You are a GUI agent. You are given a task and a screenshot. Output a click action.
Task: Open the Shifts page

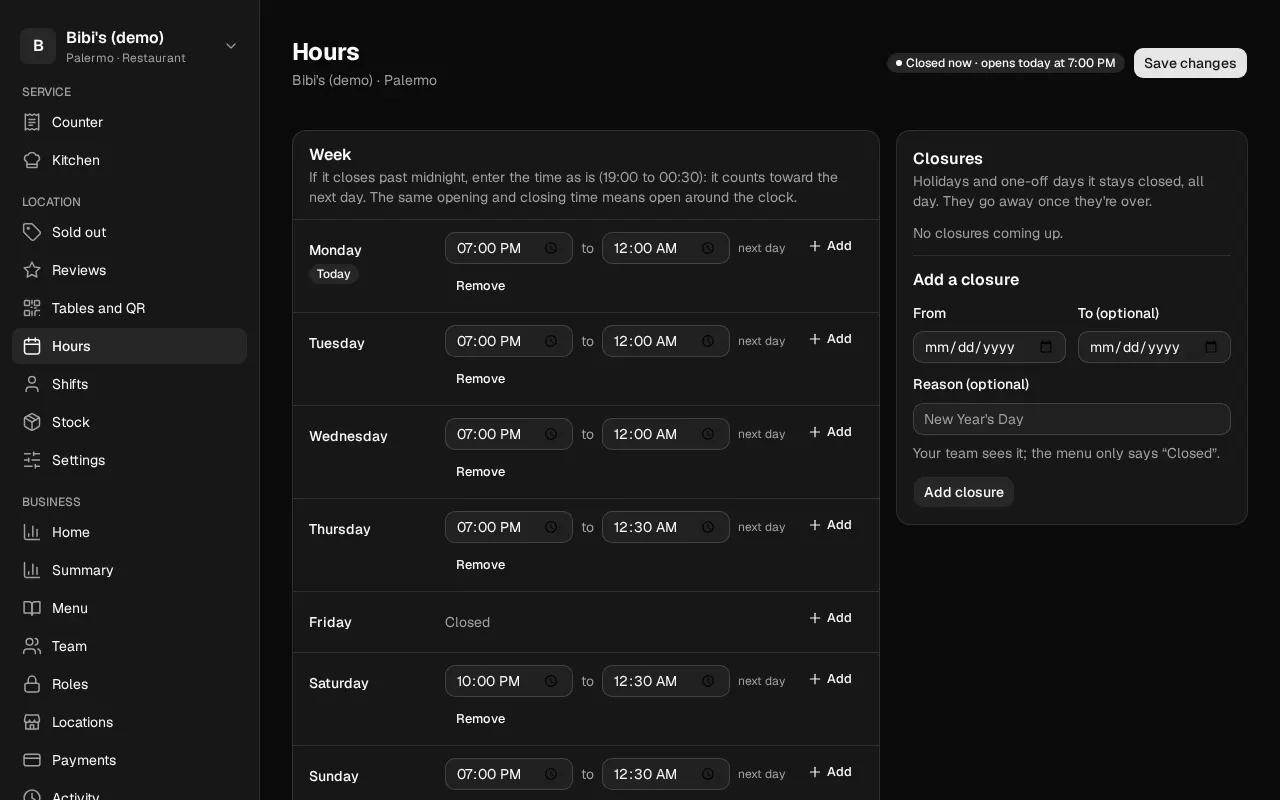pos(129,384)
